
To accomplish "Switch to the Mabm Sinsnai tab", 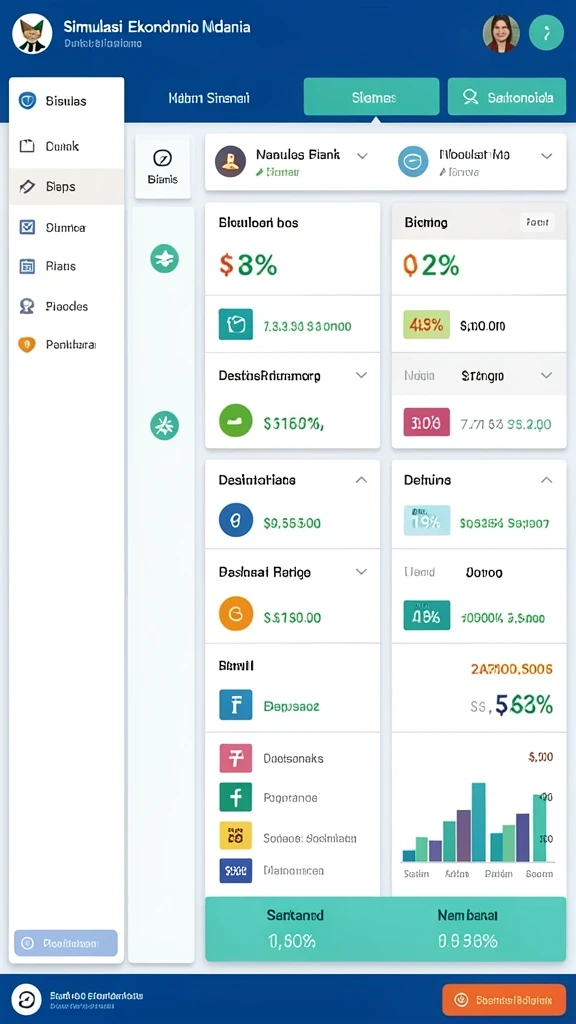I will (x=209, y=98).
